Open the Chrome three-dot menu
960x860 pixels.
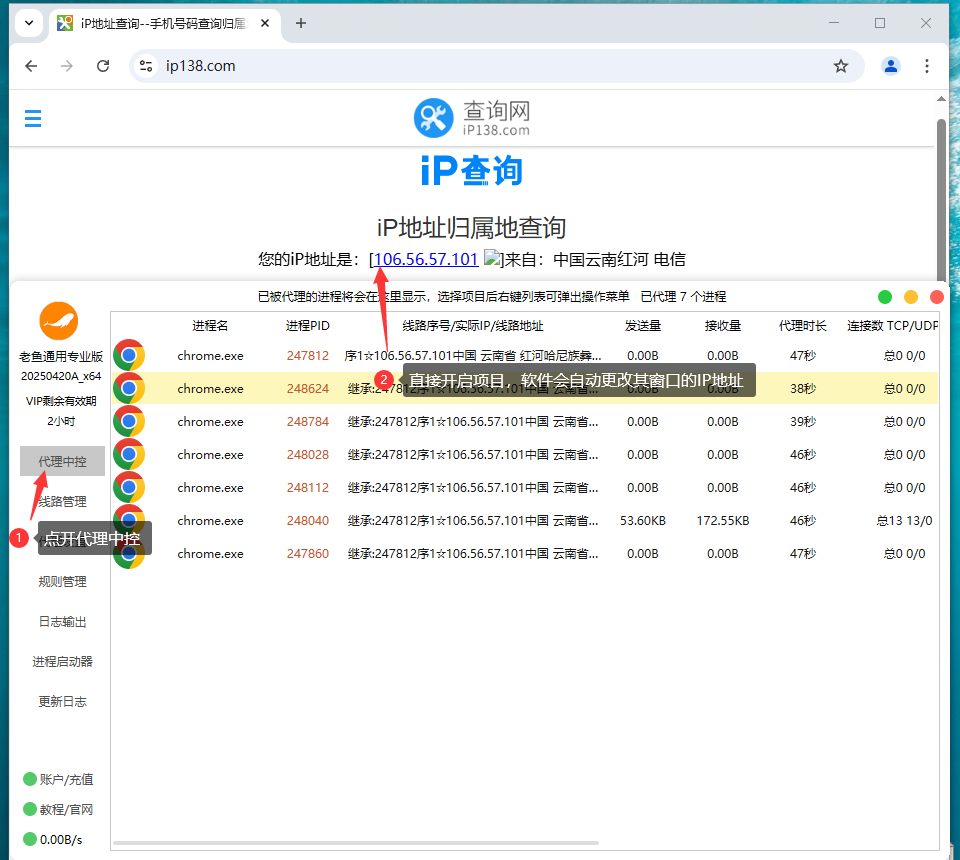point(927,65)
